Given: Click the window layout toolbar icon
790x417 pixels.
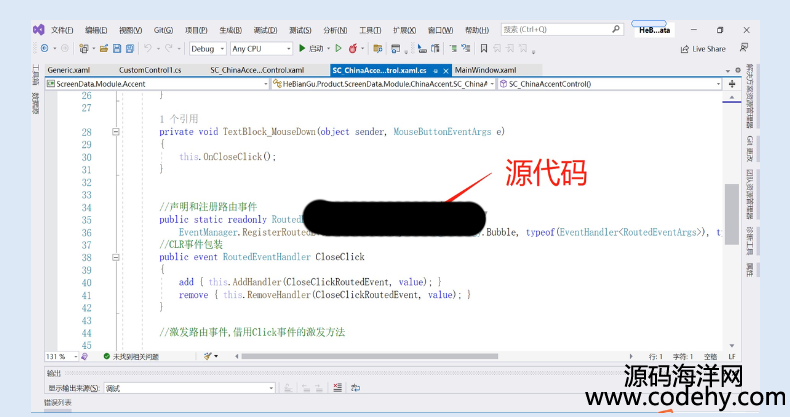Looking at the screenshot, I should (x=396, y=48).
